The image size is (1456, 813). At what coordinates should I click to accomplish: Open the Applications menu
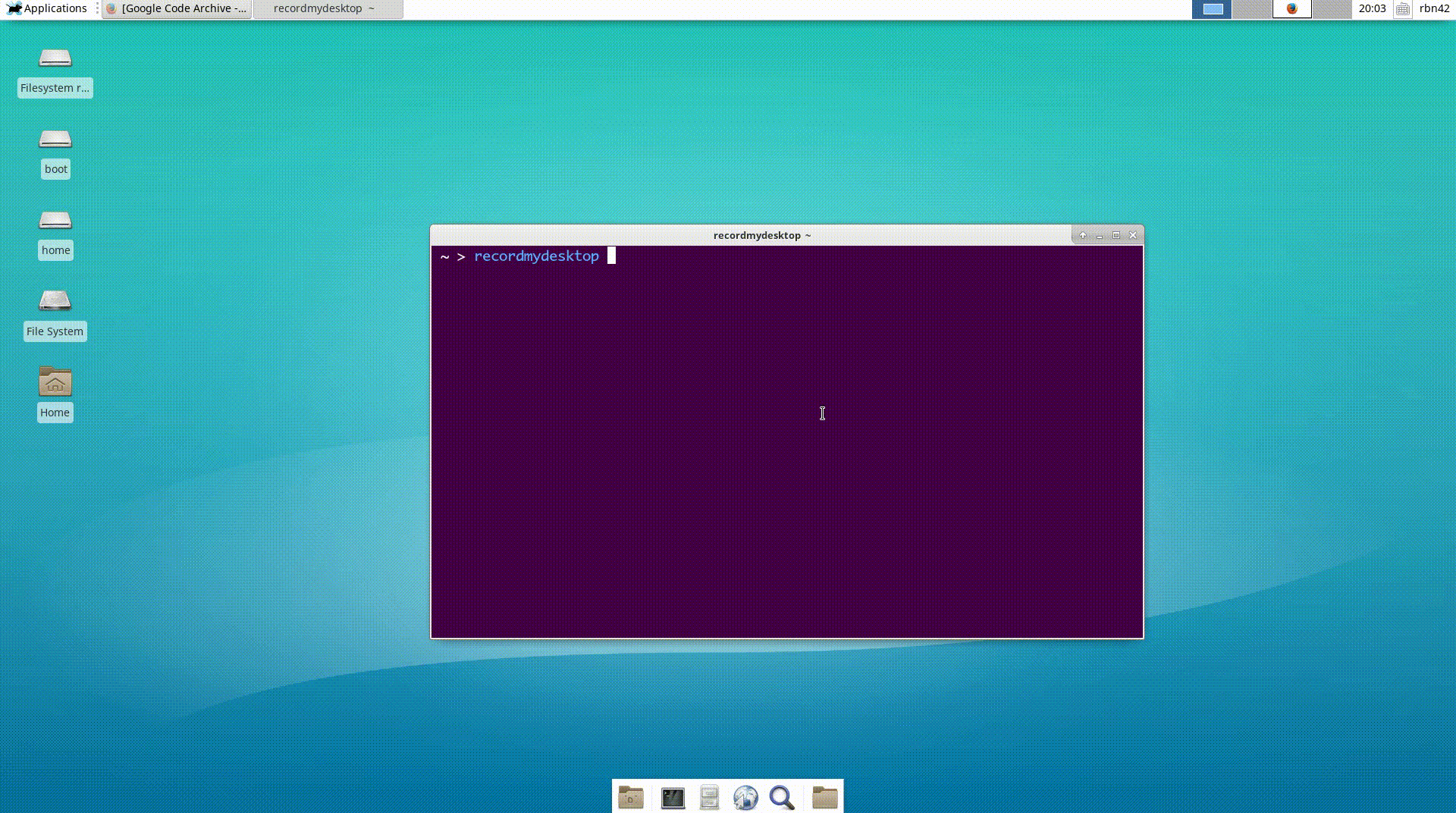coord(47,9)
